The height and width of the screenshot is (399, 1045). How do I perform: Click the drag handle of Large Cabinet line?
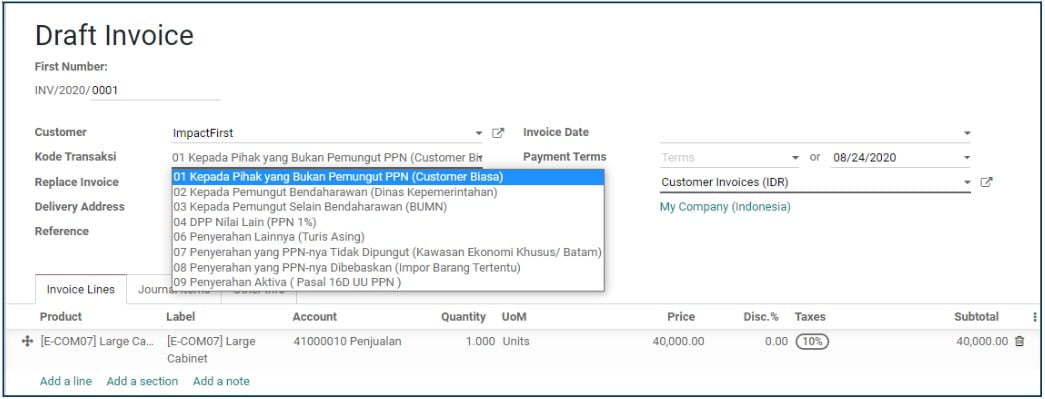pos(27,341)
